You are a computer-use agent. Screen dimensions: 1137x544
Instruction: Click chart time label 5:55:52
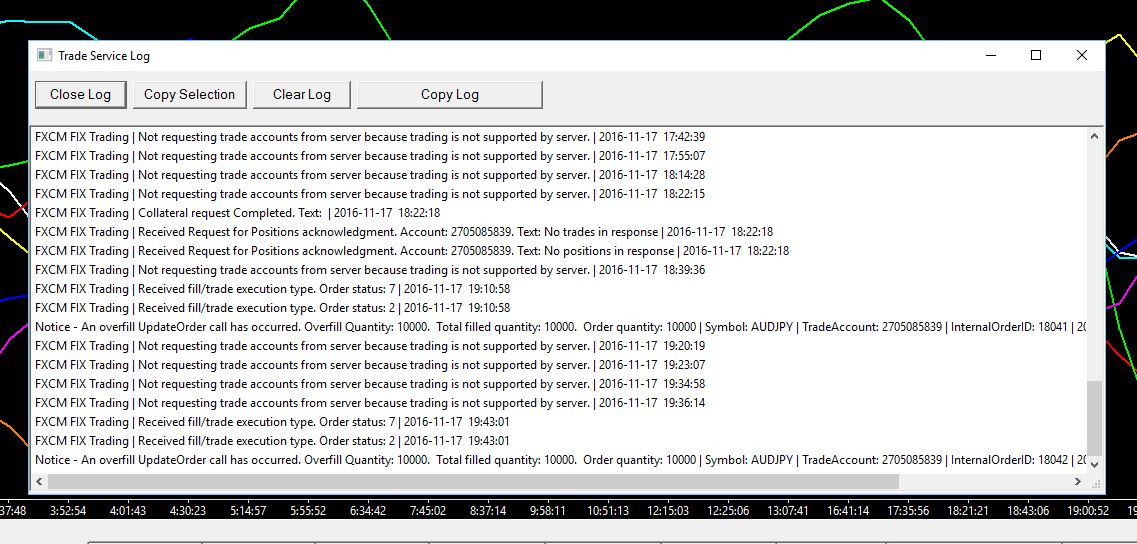[x=308, y=511]
